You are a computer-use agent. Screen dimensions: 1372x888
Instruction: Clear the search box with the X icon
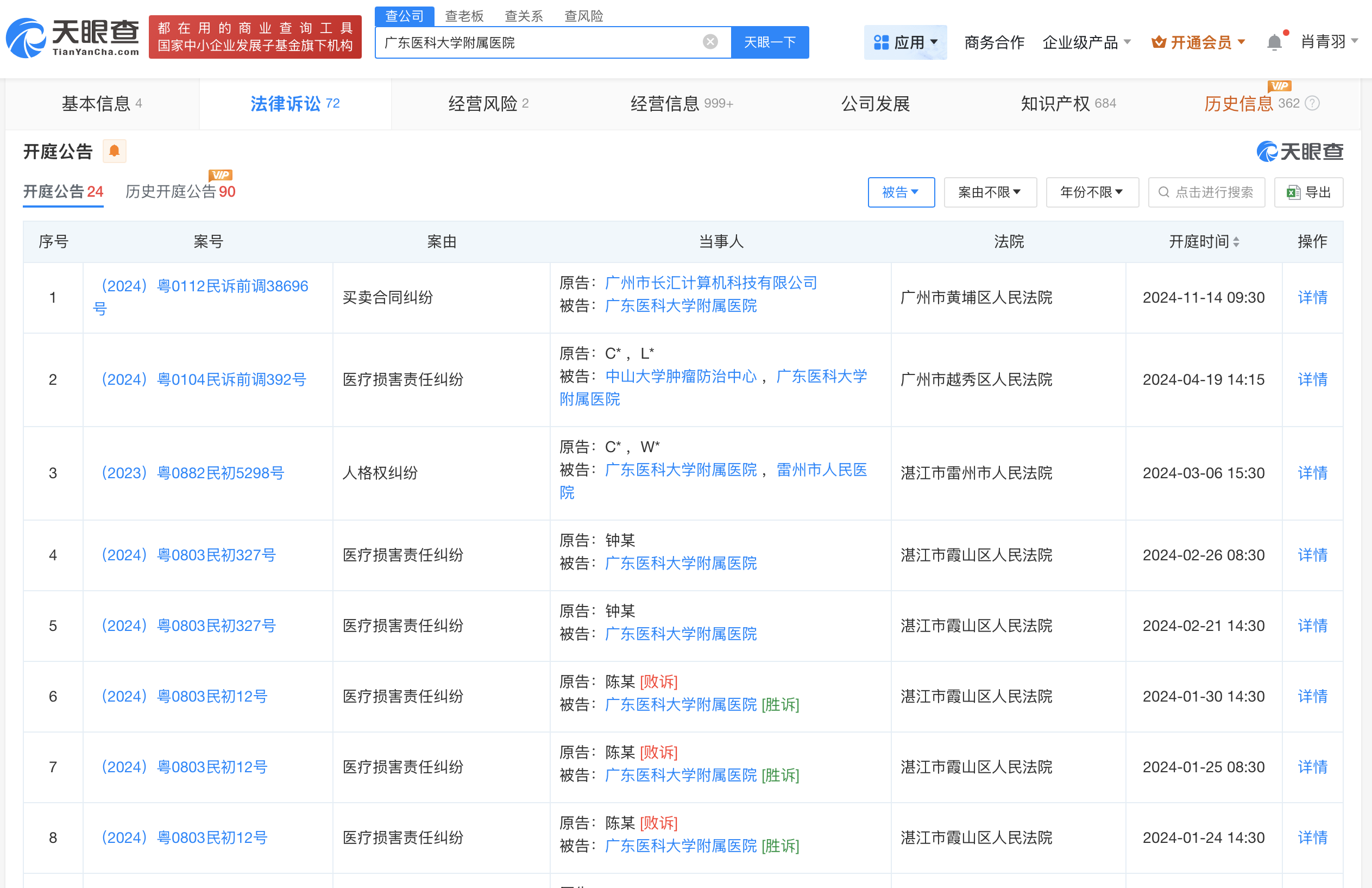pyautogui.click(x=710, y=42)
